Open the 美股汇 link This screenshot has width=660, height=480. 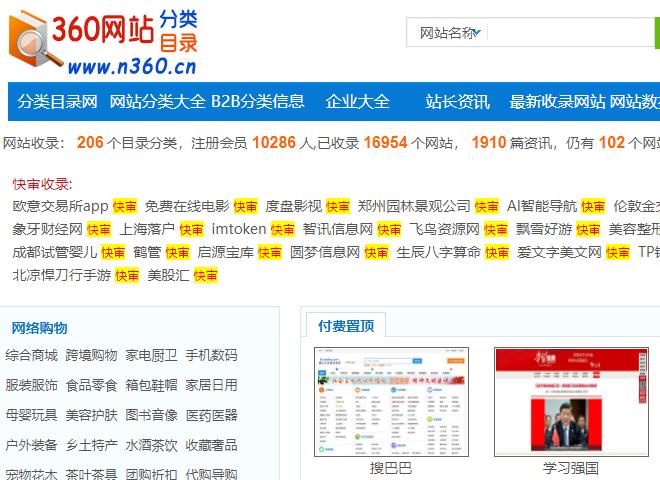coord(168,275)
